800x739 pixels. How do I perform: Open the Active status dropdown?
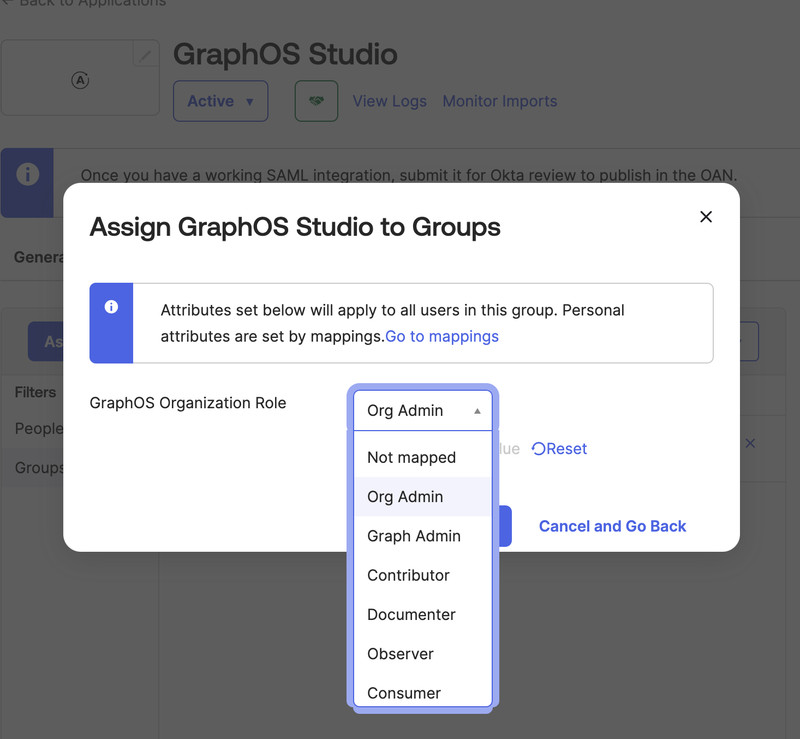click(x=220, y=101)
